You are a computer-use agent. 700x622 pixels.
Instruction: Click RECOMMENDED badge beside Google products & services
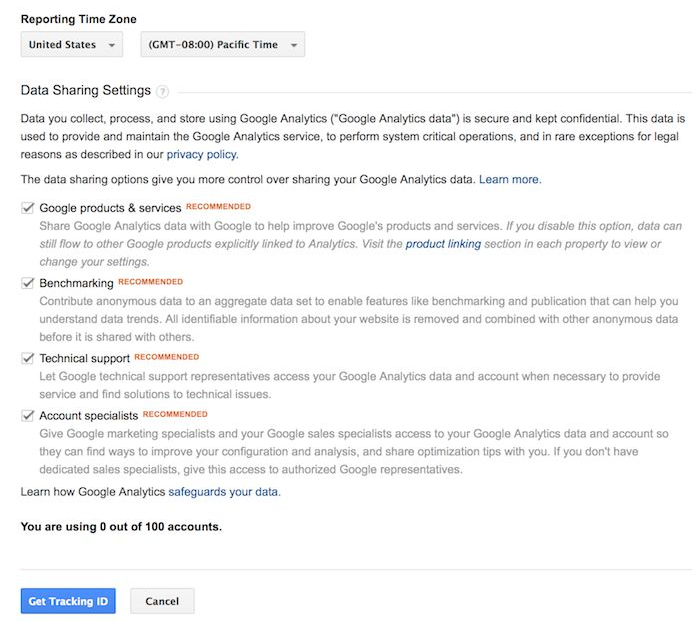click(218, 207)
